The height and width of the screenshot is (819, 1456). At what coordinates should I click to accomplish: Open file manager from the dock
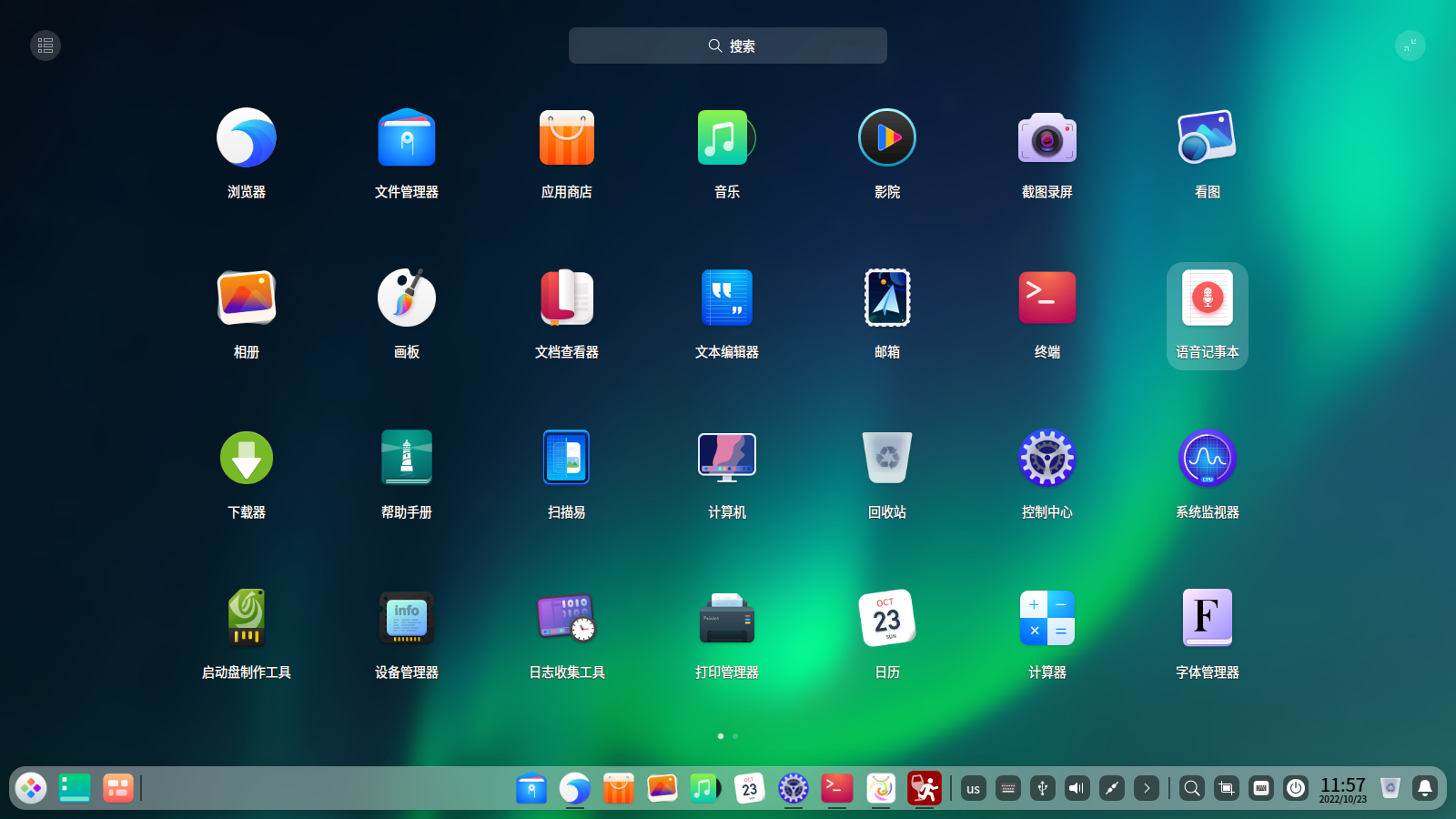pos(531,788)
